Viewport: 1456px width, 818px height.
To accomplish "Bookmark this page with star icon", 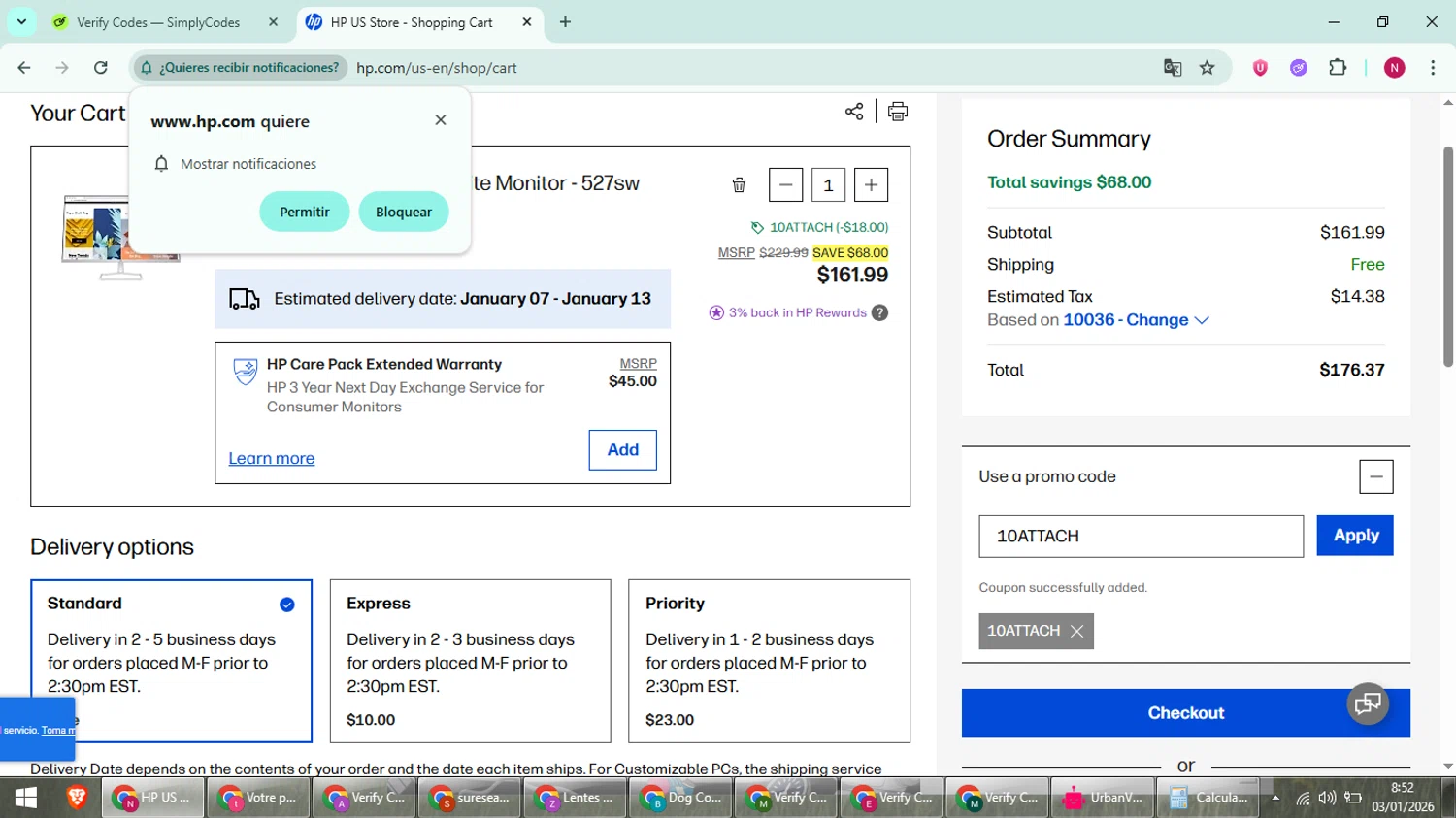I will tap(1207, 67).
